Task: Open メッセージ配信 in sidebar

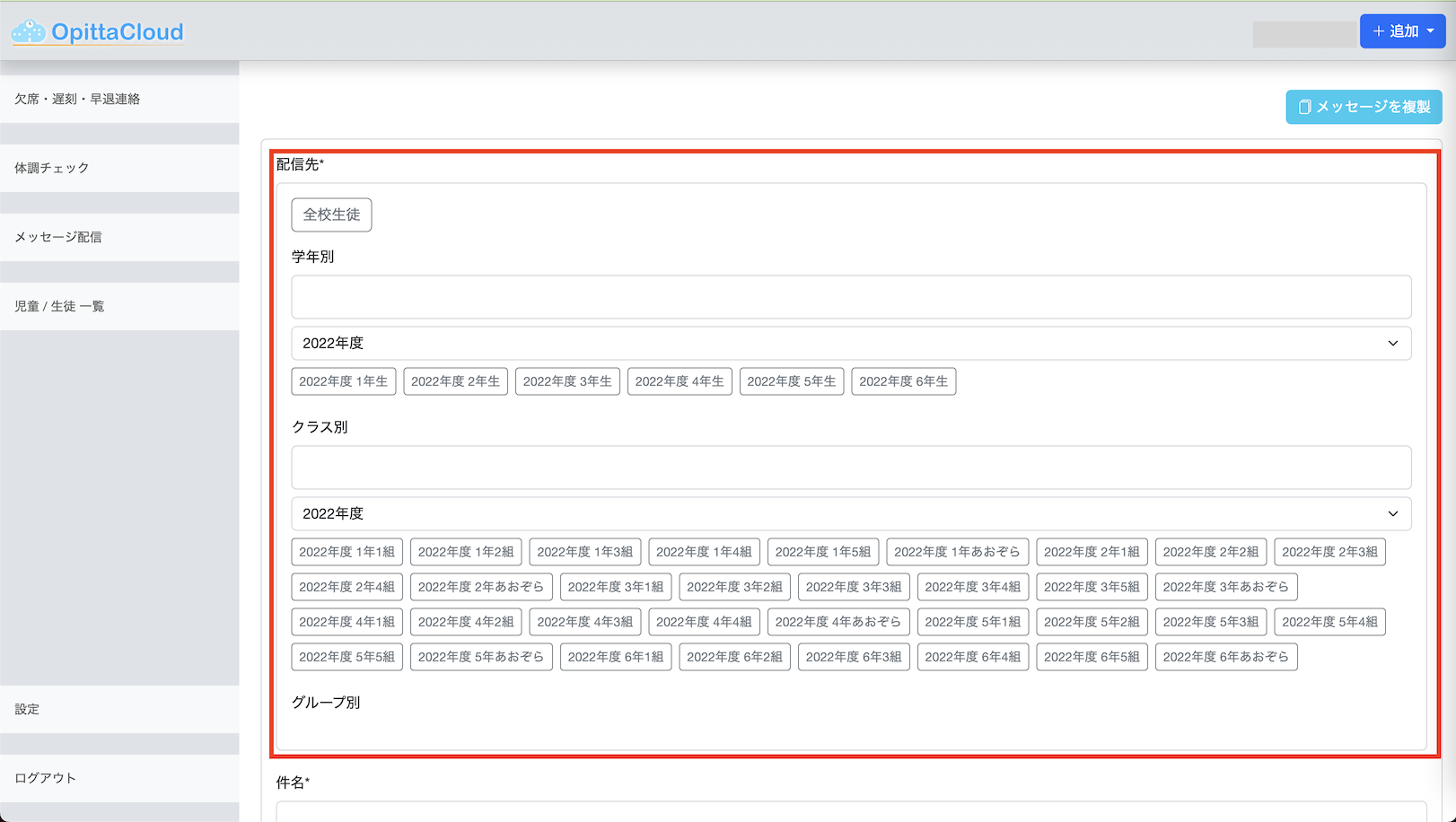Action: point(119,237)
